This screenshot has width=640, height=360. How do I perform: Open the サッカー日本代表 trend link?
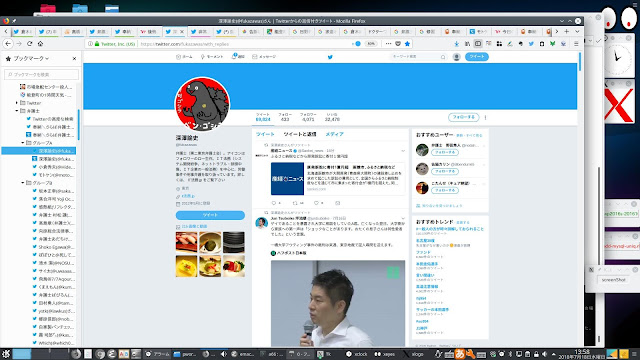point(432,310)
